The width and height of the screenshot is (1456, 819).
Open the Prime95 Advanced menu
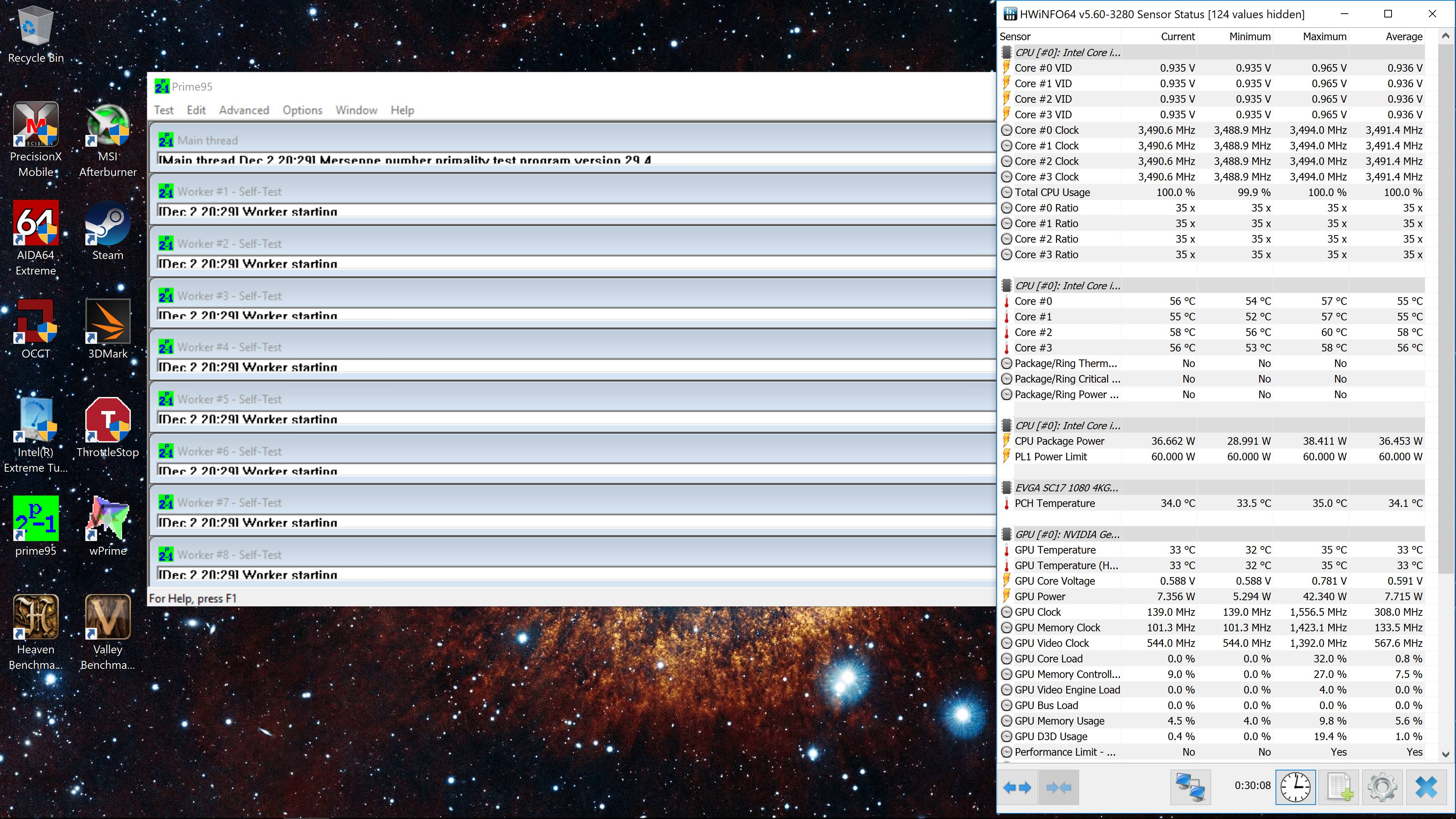pos(243,110)
